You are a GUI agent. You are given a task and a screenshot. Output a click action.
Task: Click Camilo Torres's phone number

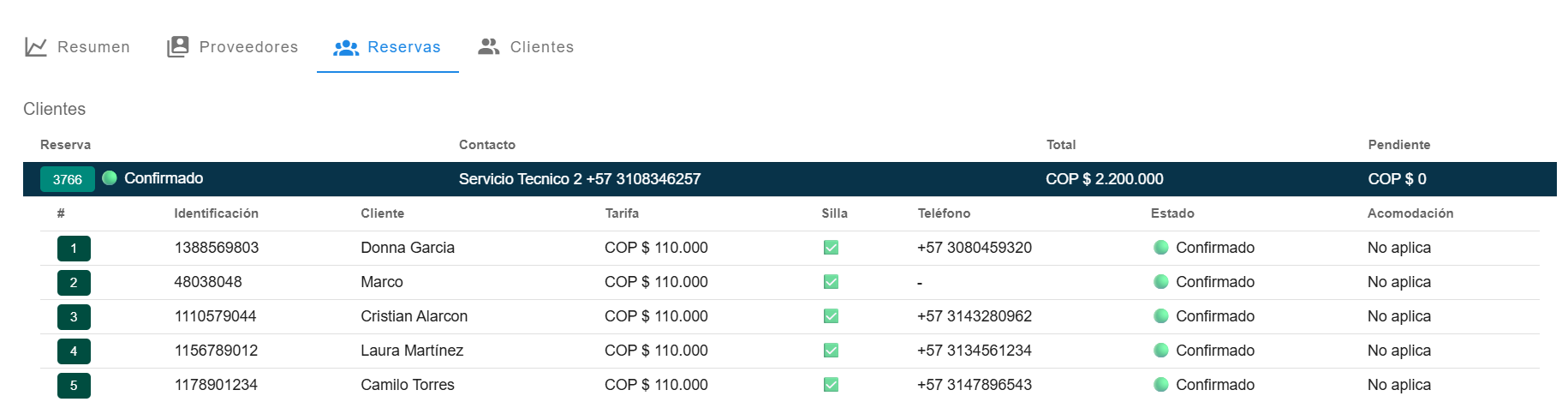tap(974, 385)
